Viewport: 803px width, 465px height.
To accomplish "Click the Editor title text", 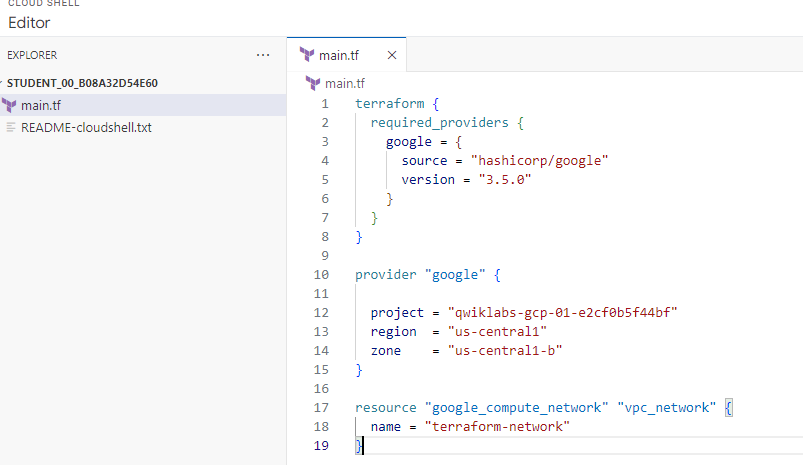I will click(x=29, y=23).
